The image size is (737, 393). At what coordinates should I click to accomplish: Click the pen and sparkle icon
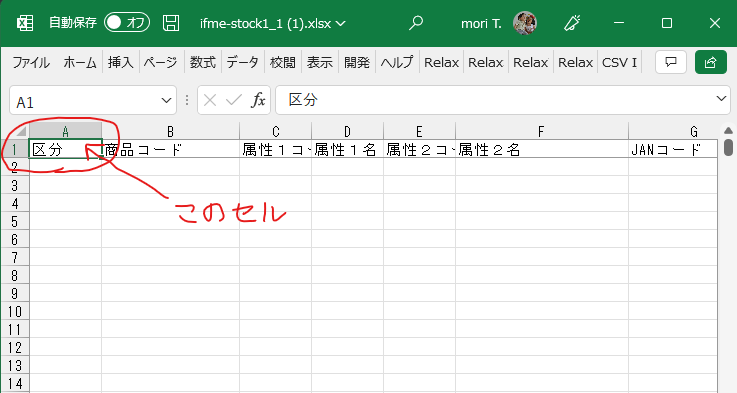pyautogui.click(x=572, y=23)
